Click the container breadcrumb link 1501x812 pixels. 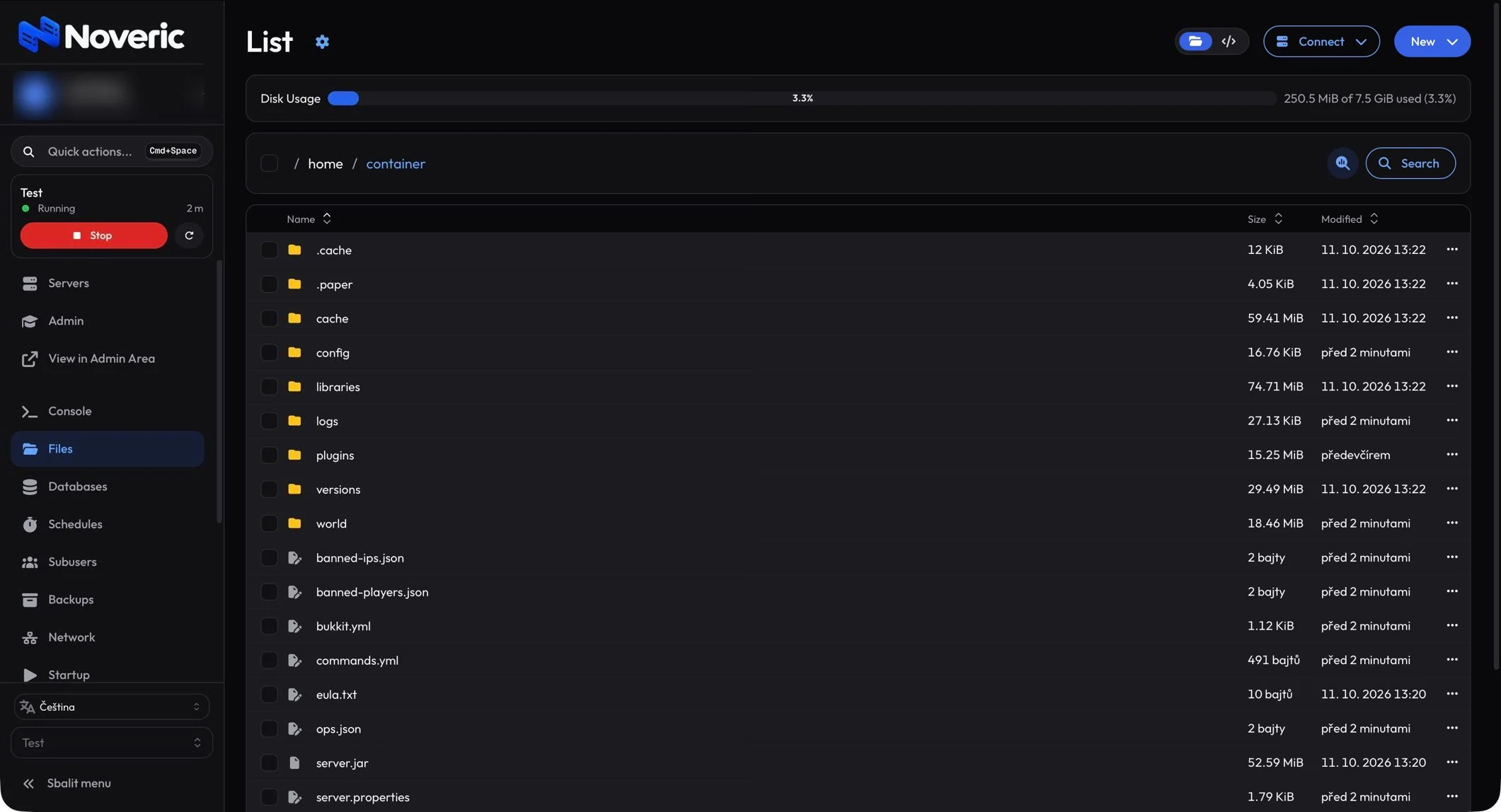click(396, 163)
